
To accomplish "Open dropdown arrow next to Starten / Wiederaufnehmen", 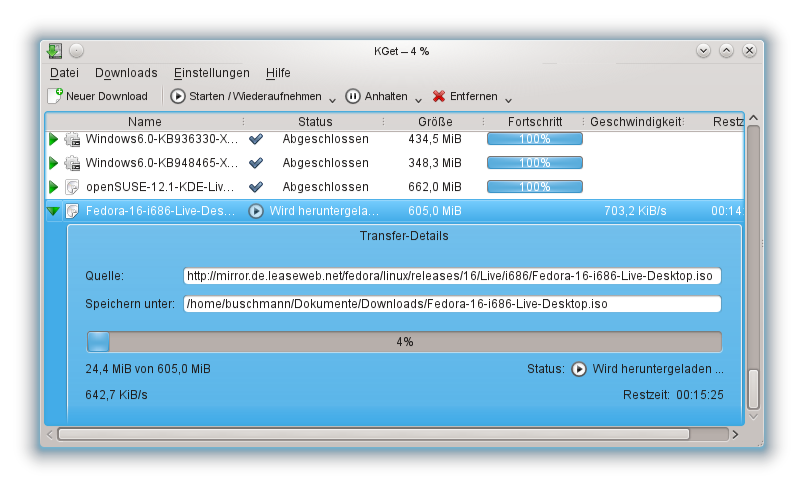I will click(332, 99).
